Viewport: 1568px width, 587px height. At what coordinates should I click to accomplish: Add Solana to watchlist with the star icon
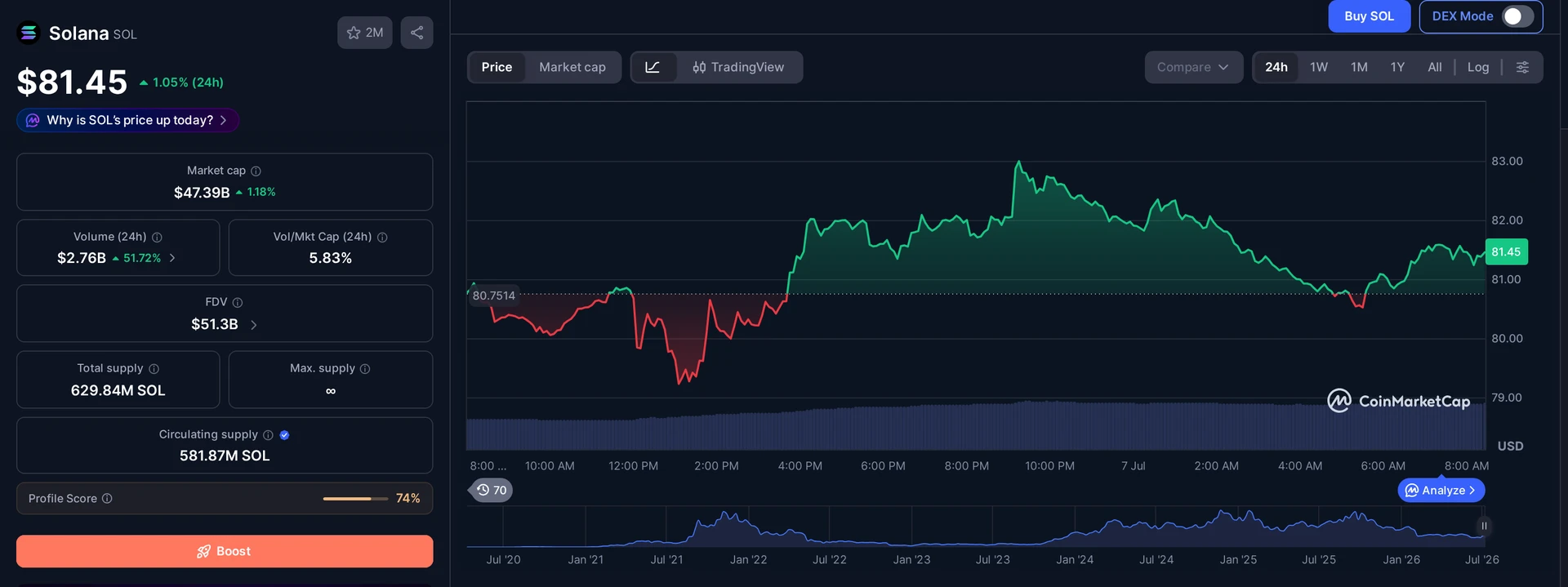point(365,33)
